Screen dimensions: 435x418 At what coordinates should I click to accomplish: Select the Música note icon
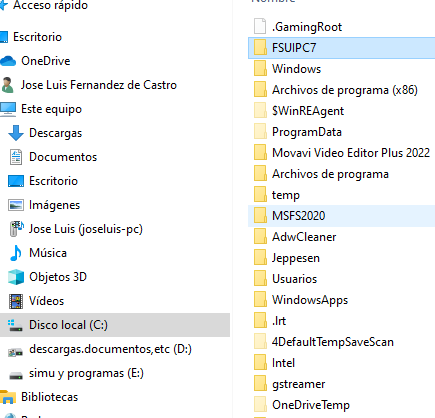click(16, 253)
